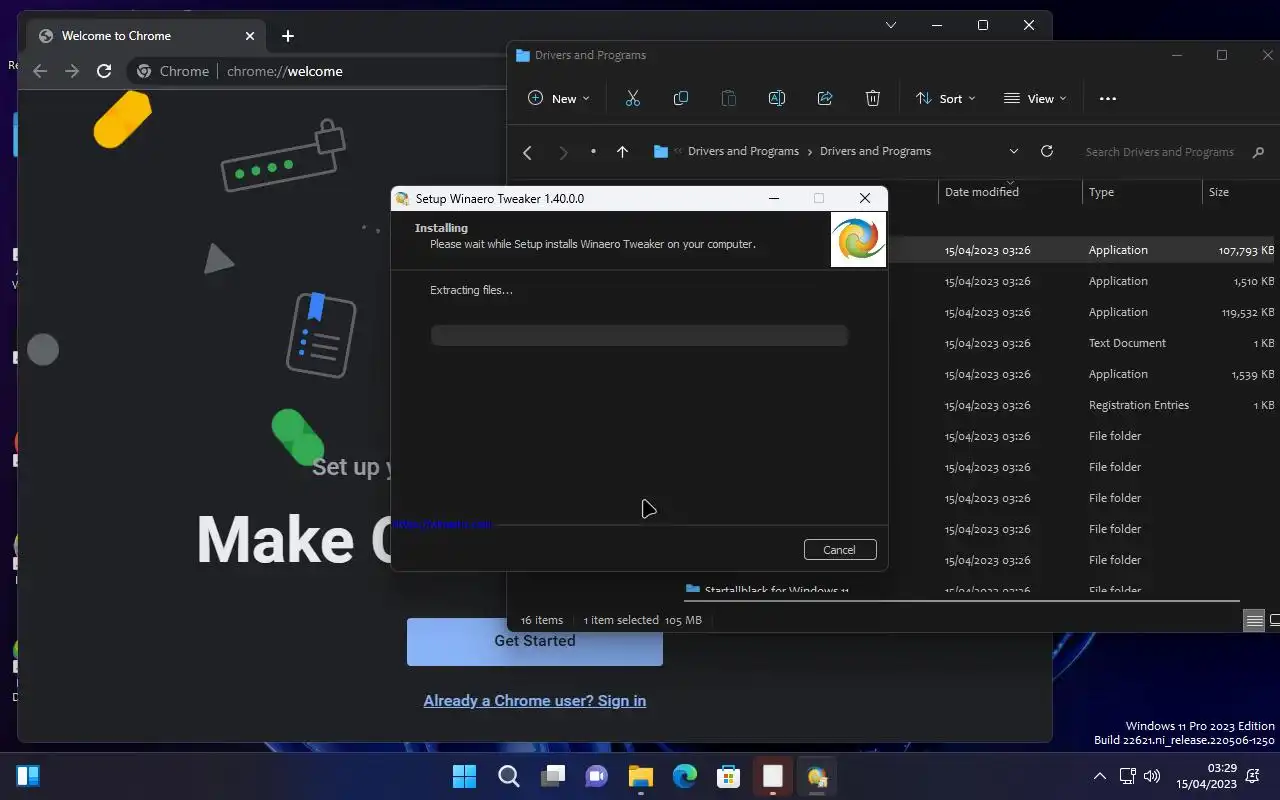Click the Winaero Tweaker logo image
This screenshot has width=1280, height=800.
(x=858, y=239)
